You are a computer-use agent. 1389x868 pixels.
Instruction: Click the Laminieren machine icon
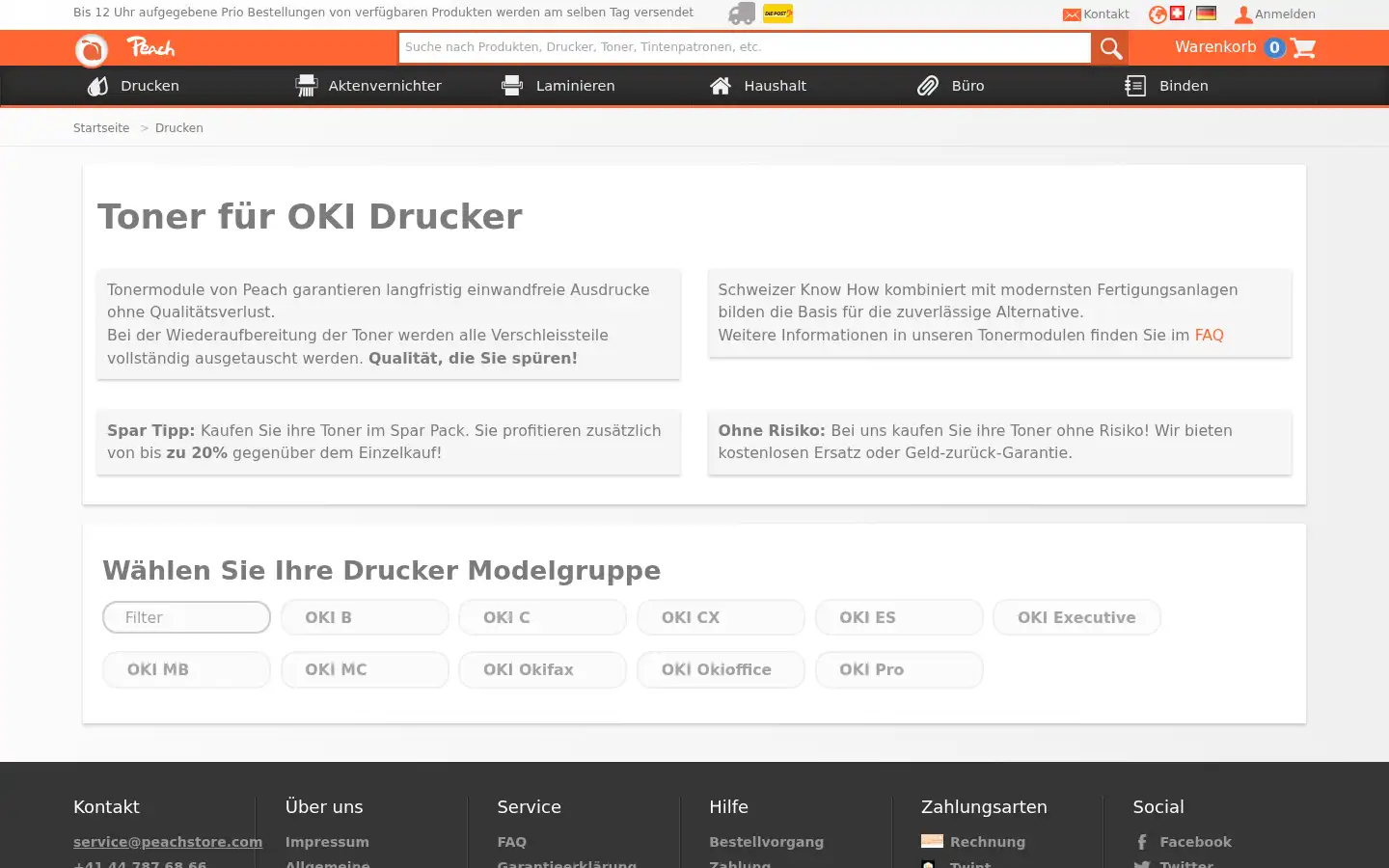(x=512, y=86)
